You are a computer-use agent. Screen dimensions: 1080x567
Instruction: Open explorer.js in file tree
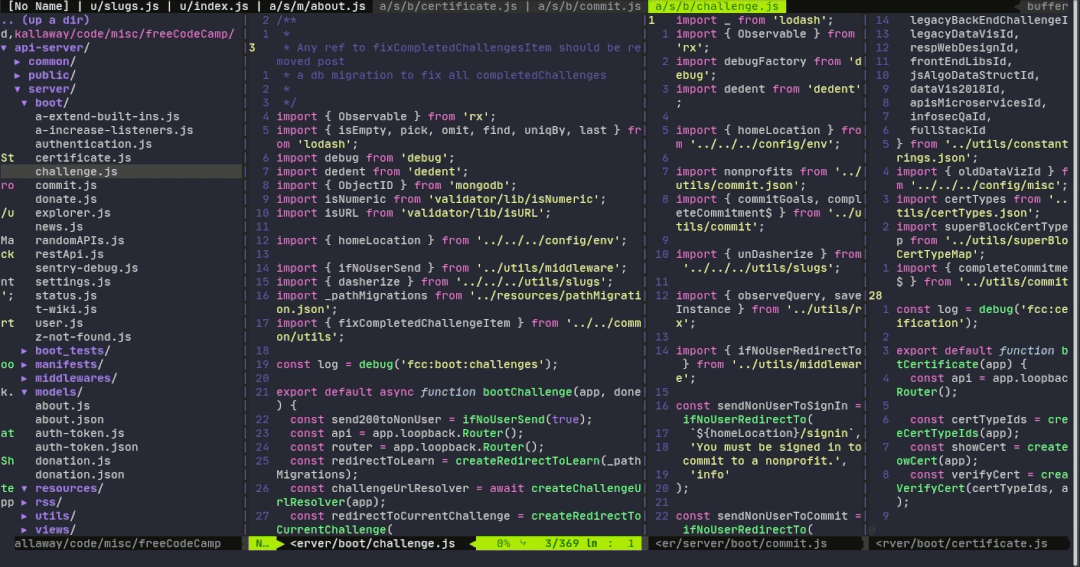[73, 213]
